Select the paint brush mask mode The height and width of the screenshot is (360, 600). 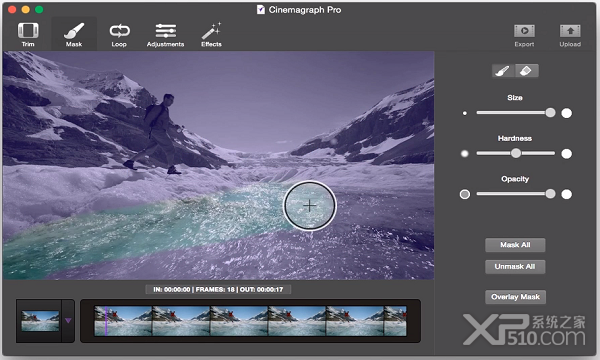(503, 71)
